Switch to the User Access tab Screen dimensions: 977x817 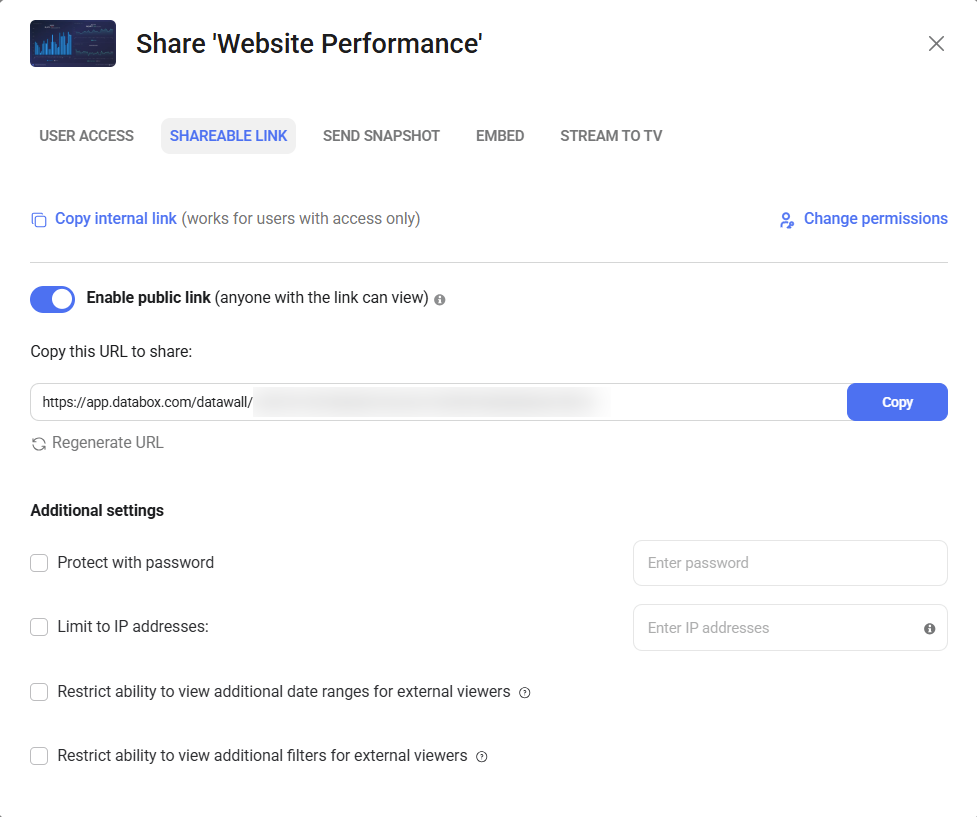point(87,136)
